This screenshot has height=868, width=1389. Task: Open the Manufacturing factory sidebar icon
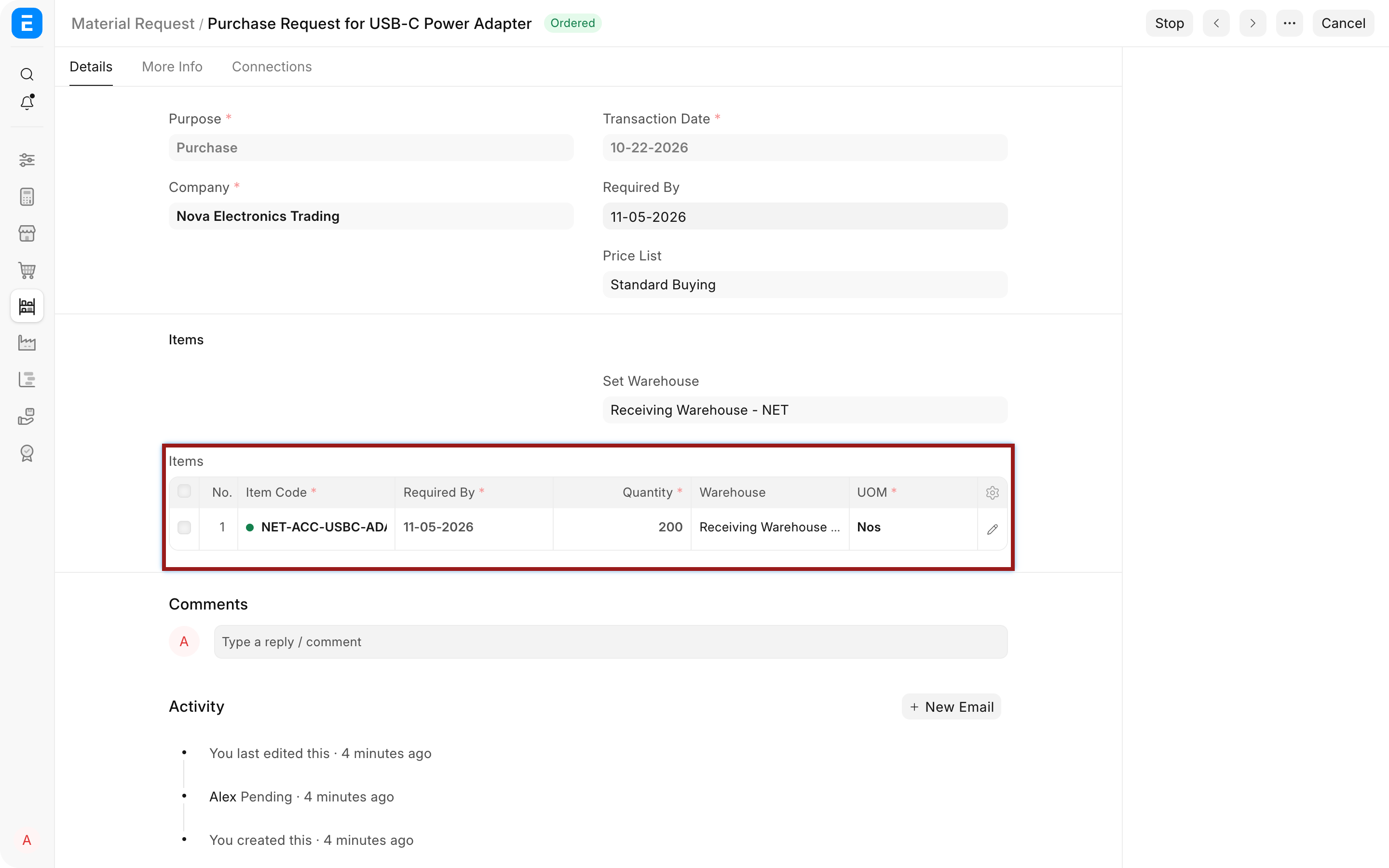tap(27, 343)
